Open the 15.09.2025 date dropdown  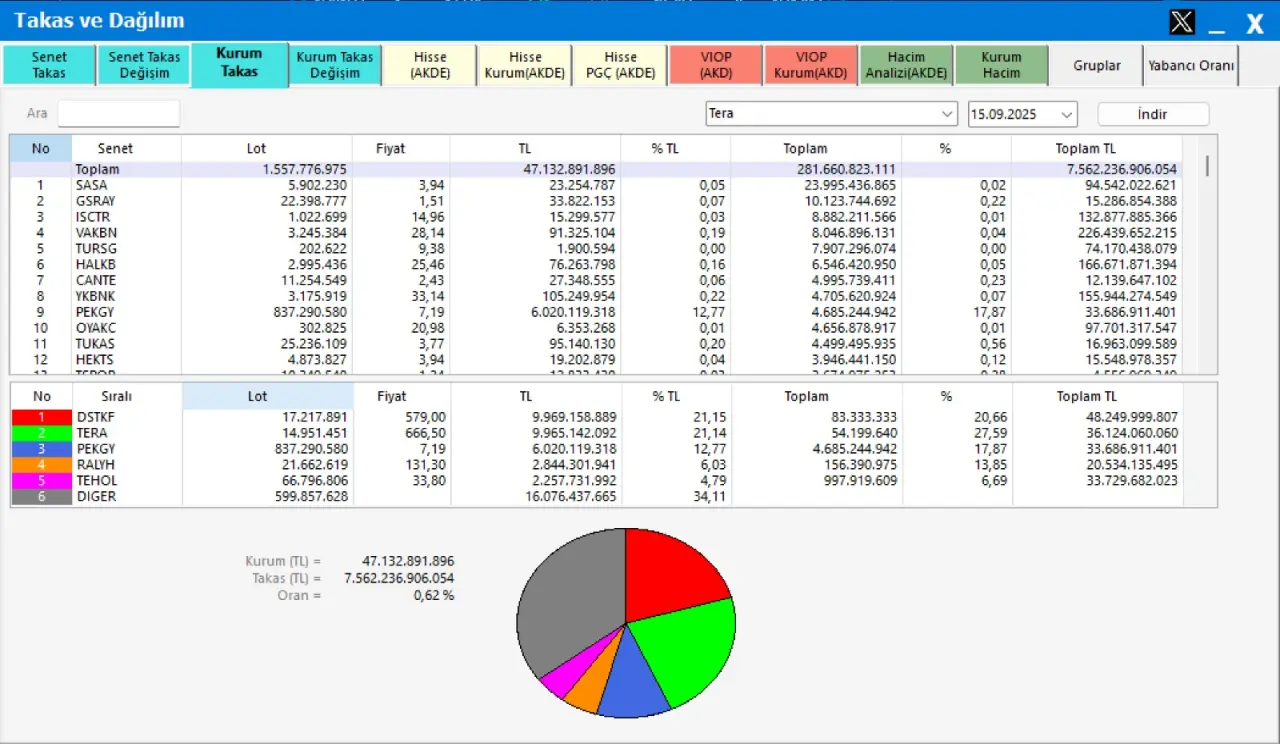(x=1066, y=114)
